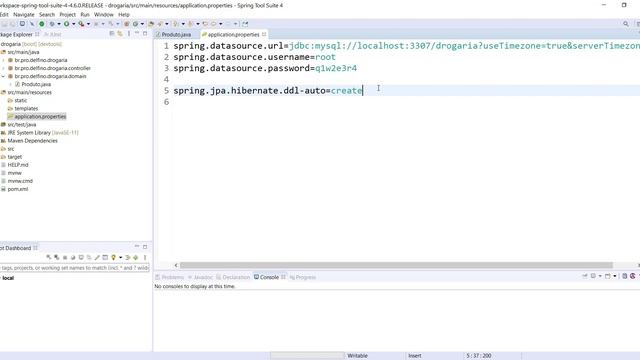Viewport: 640px width, 360px height.
Task: Collapse the br.pro.delfino.drogaria.domain package
Action: tap(4, 76)
